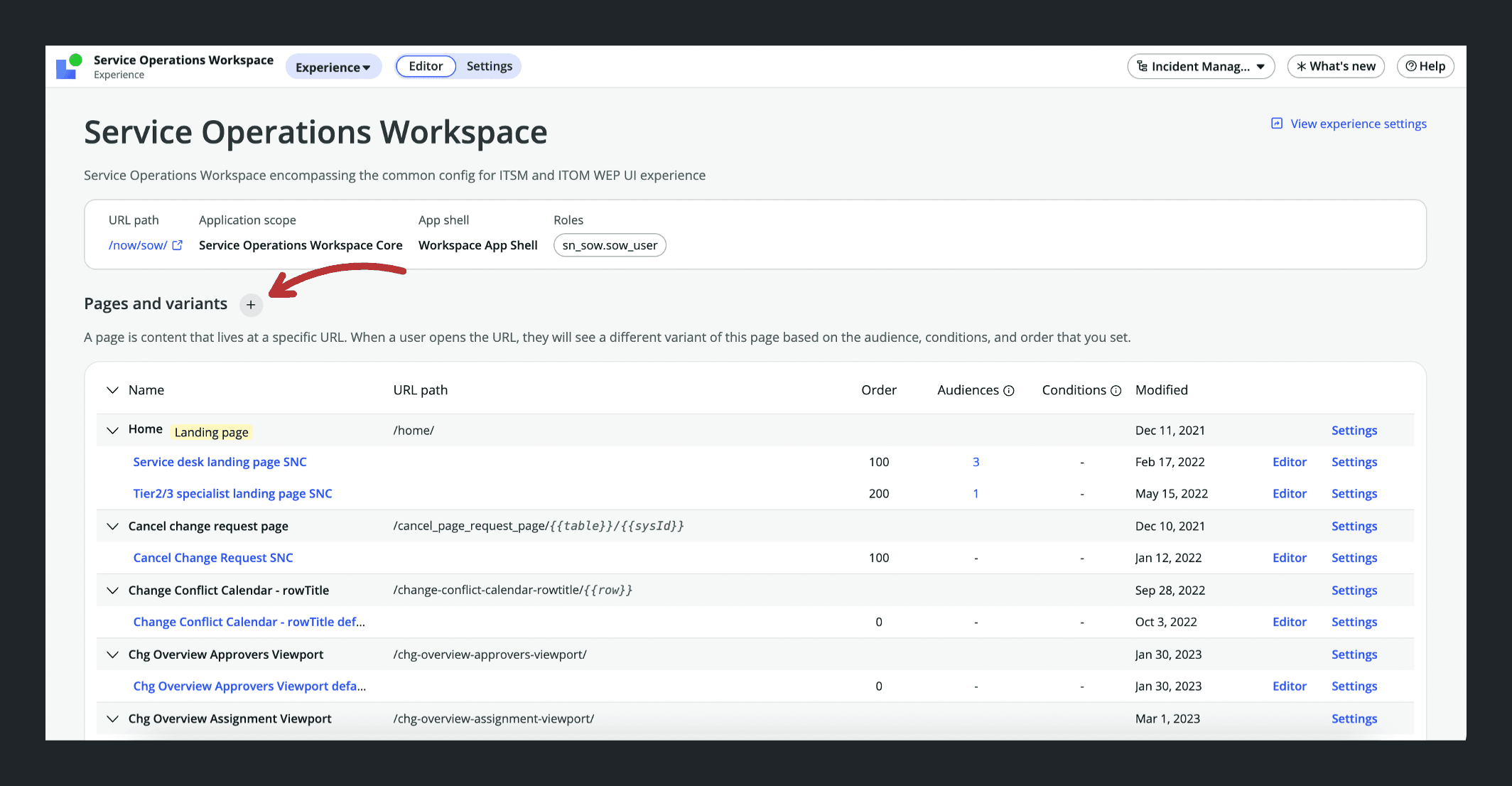
Task: Open Settings for Tier2/3 specialist landing page
Action: click(1354, 494)
